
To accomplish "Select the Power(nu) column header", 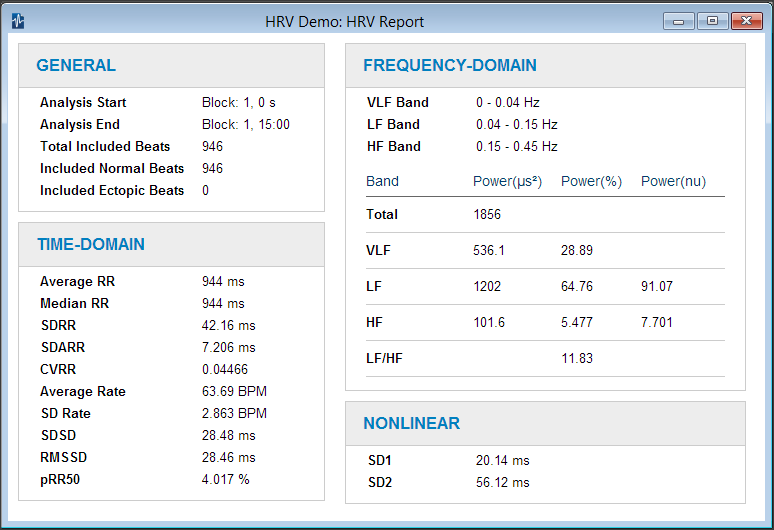I will click(x=673, y=181).
